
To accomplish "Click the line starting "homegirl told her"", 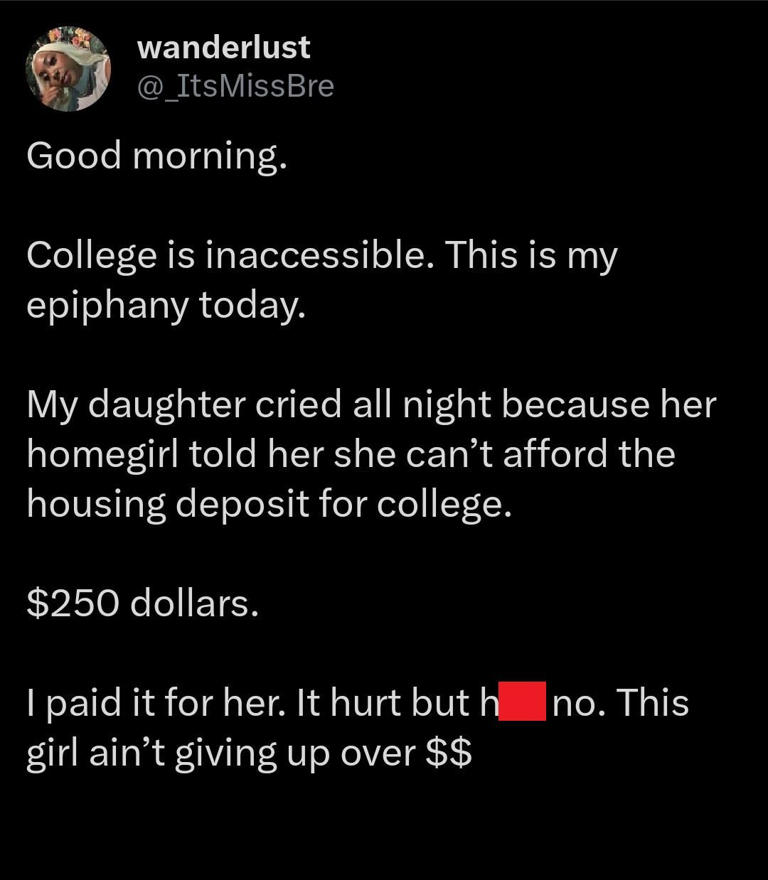I will point(350,455).
